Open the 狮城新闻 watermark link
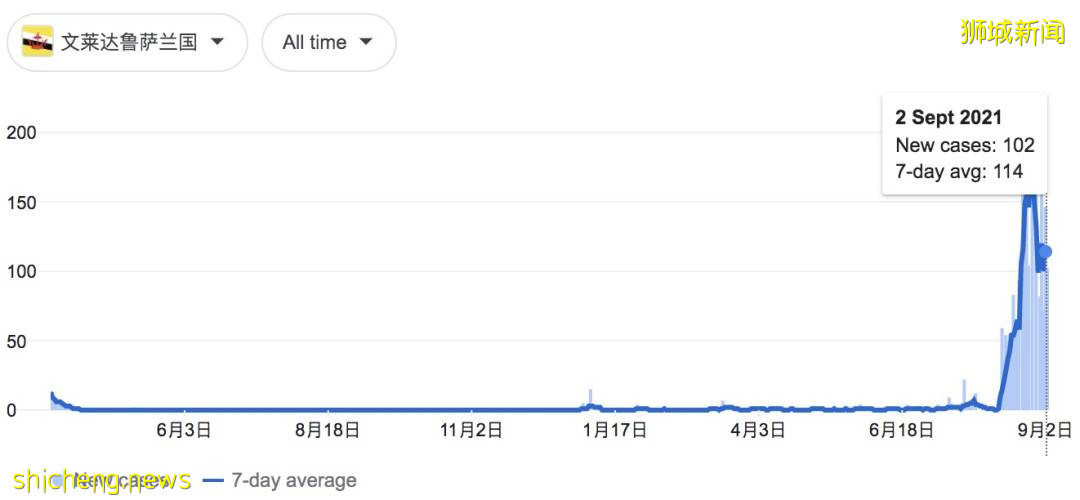The height and width of the screenshot is (500, 1080). pyautogui.click(x=1012, y=32)
